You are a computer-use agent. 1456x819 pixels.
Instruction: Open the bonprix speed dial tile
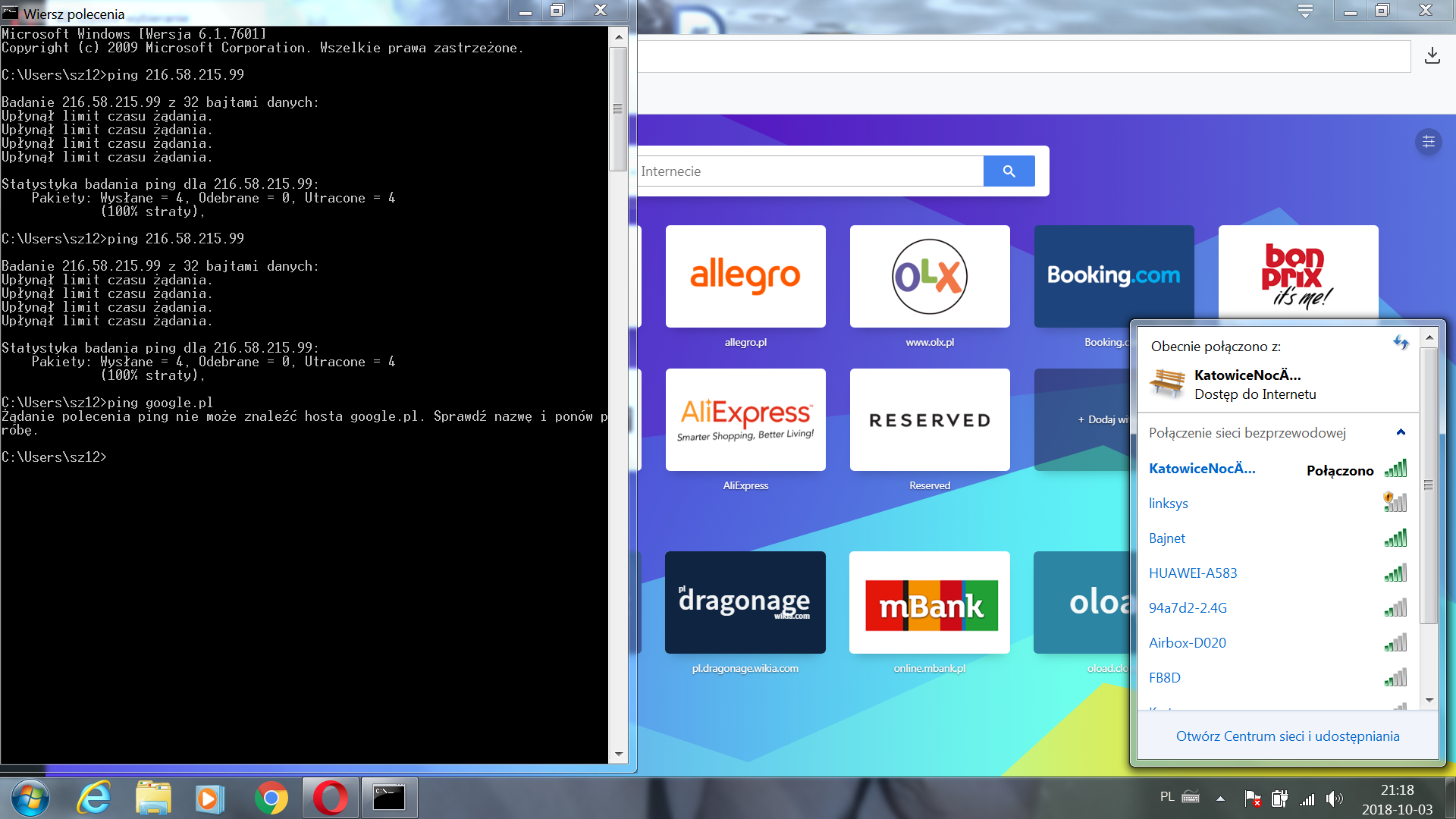point(1298,273)
